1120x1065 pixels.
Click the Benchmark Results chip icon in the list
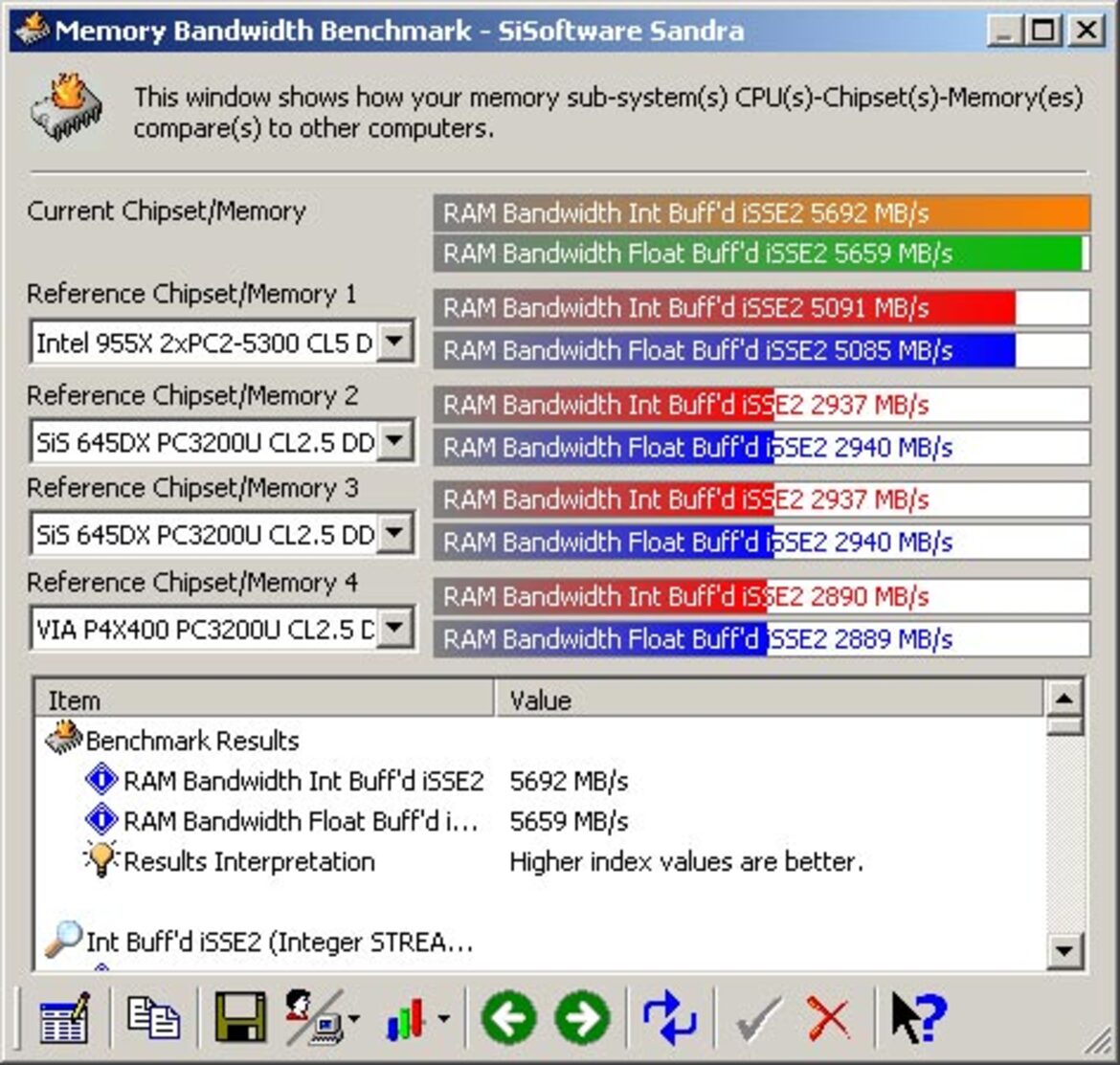(63, 738)
